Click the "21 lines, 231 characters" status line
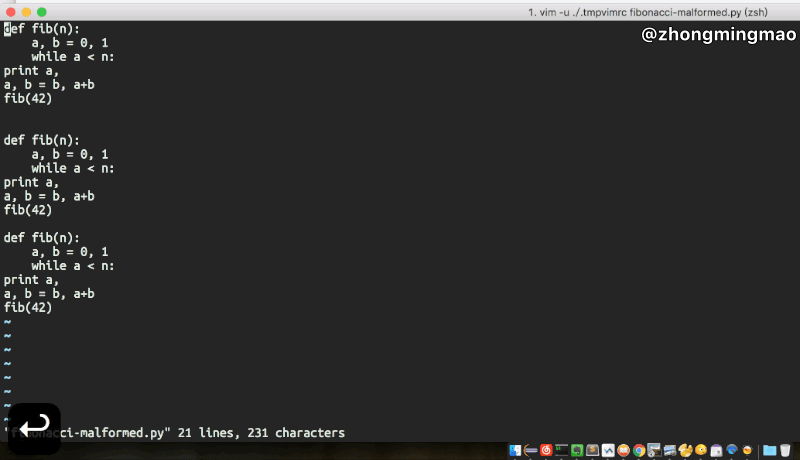Viewport: 800px width, 460px height. (x=260, y=433)
